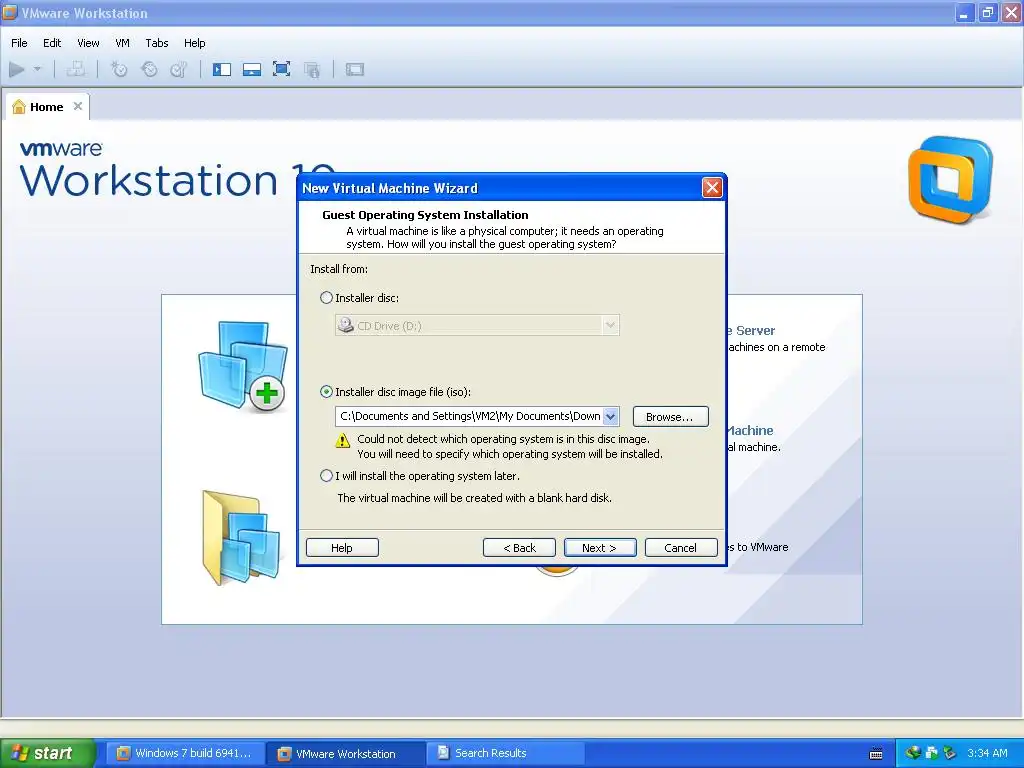Open Search Results taskbar item

click(x=505, y=753)
